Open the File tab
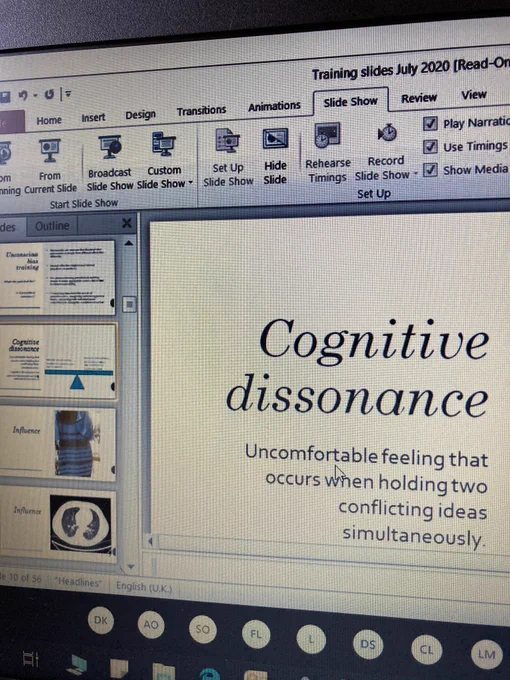This screenshot has width=510, height=680. (x=11, y=121)
